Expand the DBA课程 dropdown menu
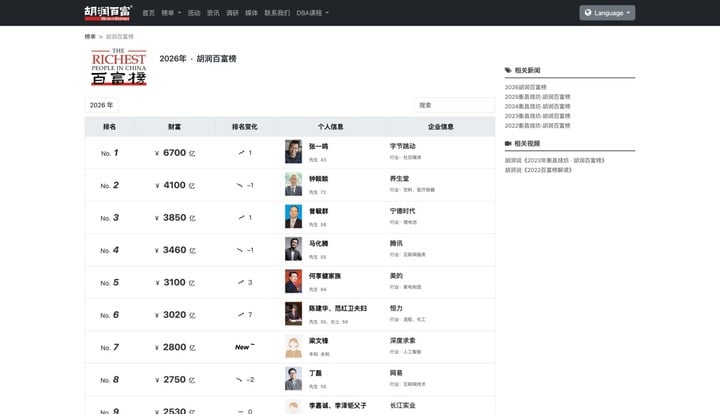 (312, 13)
